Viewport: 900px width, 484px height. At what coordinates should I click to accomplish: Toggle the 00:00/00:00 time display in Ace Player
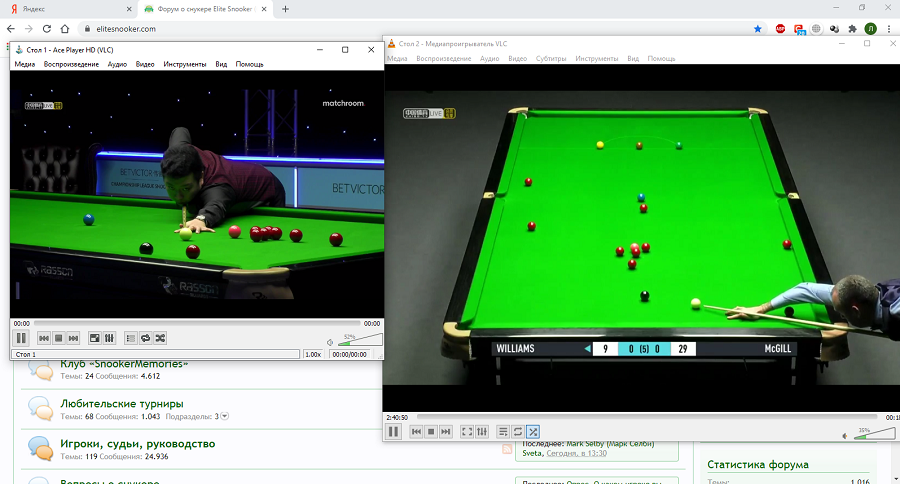tap(350, 354)
